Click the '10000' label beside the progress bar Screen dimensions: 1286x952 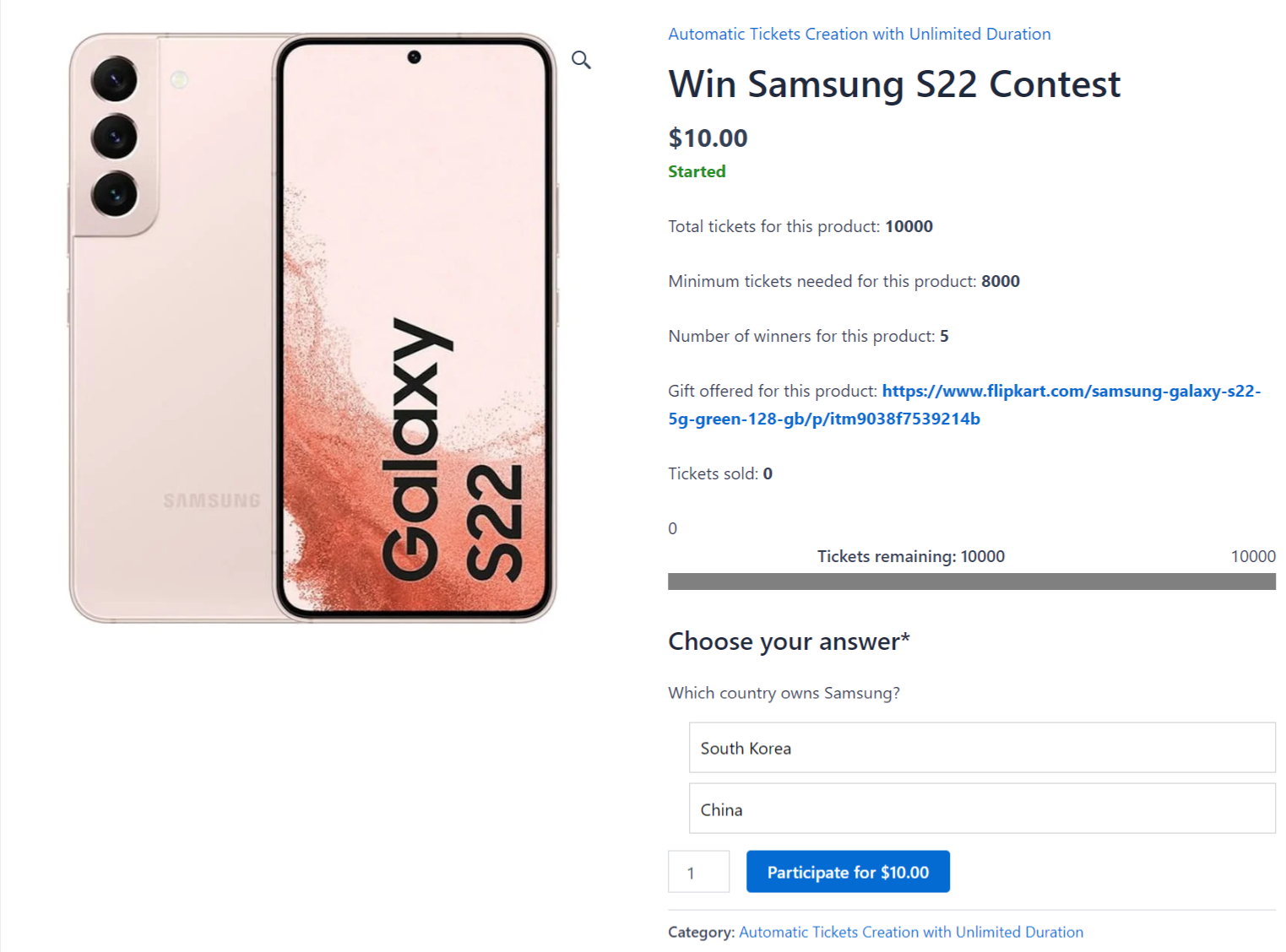(x=1253, y=556)
